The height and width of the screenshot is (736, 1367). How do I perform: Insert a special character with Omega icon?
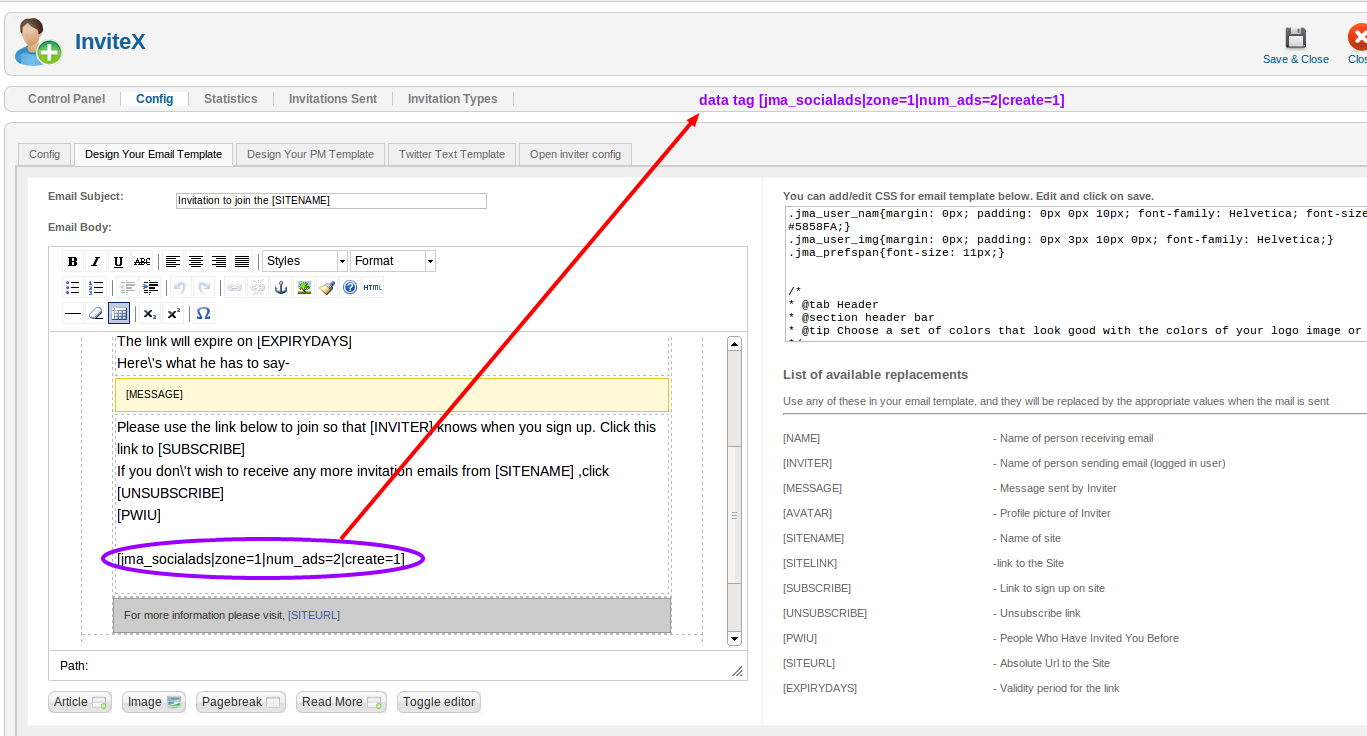(x=203, y=314)
